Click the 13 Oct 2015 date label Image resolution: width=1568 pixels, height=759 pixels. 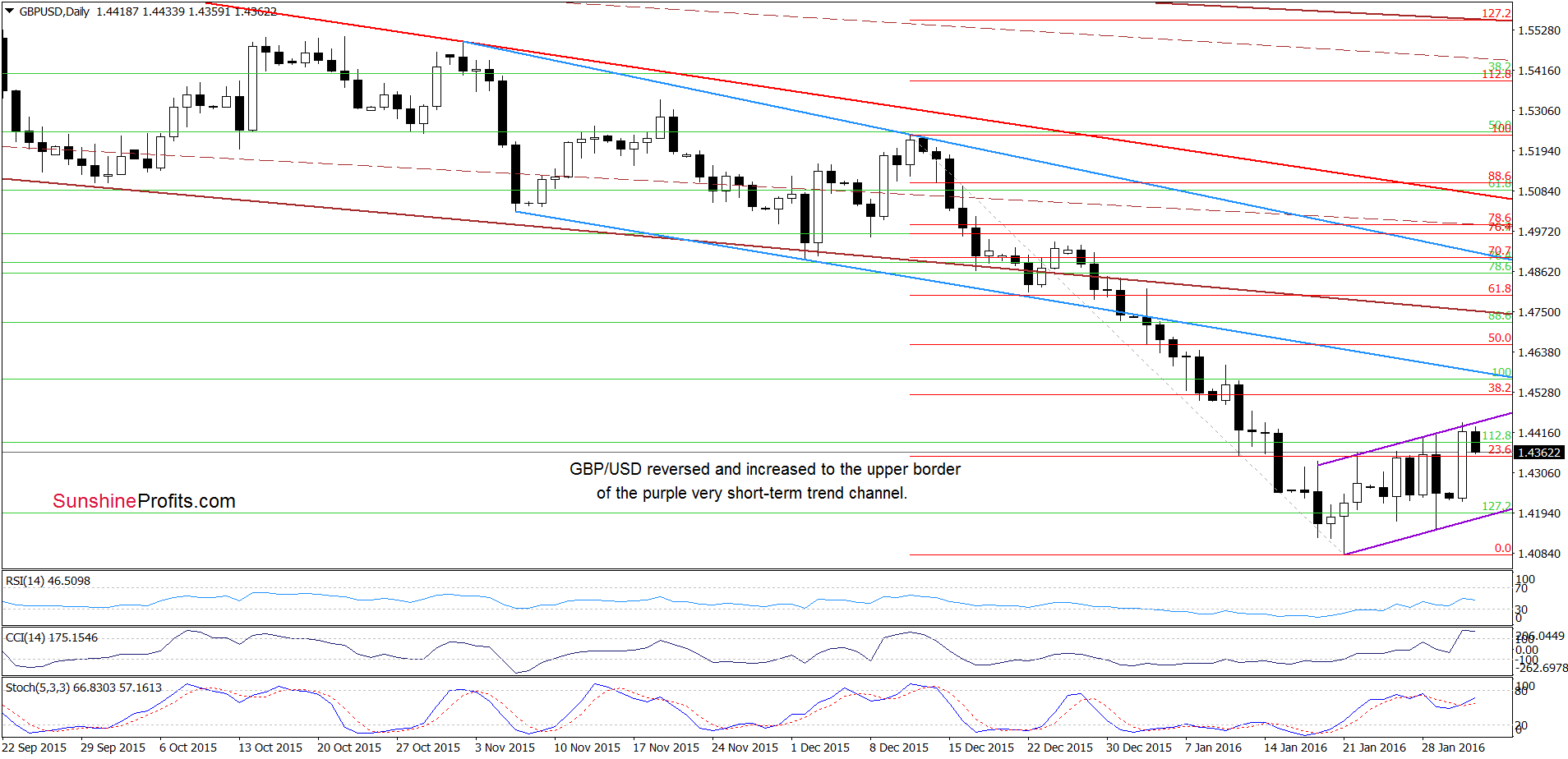click(270, 747)
